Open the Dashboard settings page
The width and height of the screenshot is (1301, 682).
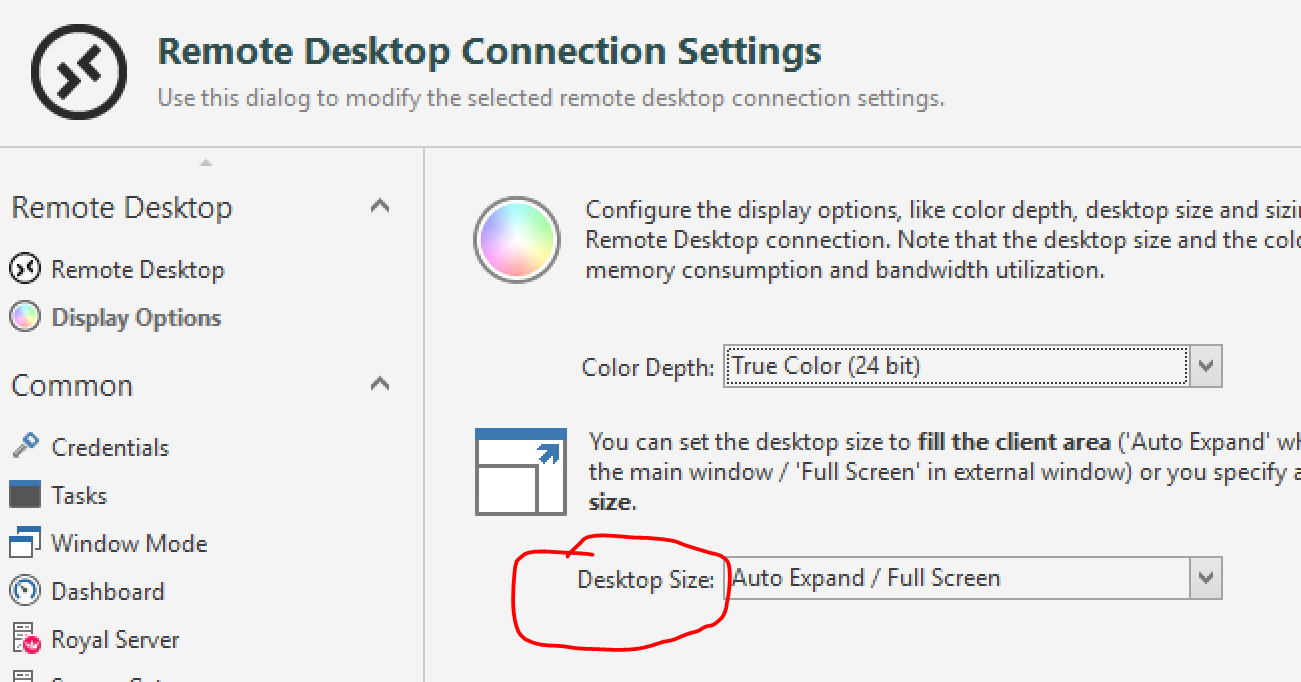point(107,591)
